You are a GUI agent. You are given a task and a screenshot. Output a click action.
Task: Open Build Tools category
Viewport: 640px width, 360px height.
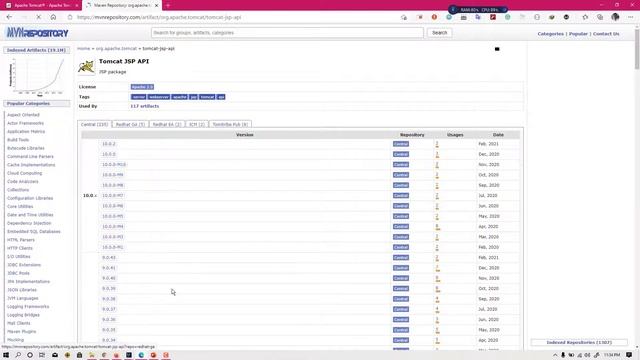[x=18, y=140]
